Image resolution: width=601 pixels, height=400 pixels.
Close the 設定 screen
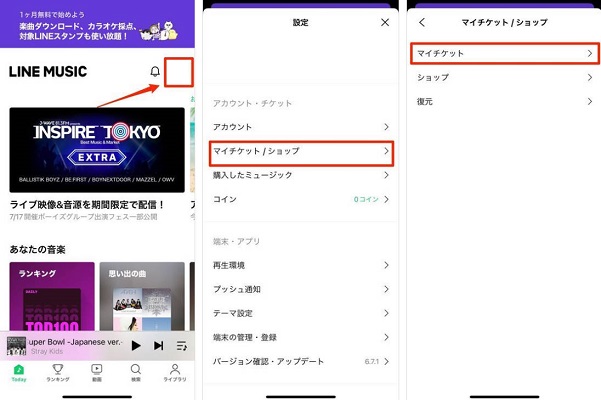(x=385, y=23)
